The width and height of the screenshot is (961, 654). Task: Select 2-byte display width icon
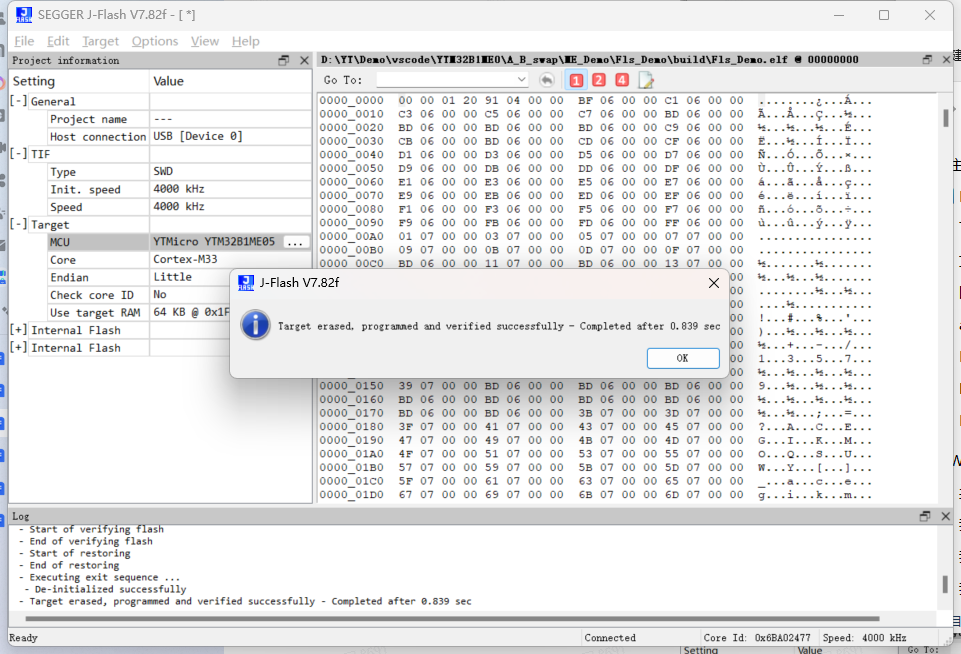click(599, 80)
